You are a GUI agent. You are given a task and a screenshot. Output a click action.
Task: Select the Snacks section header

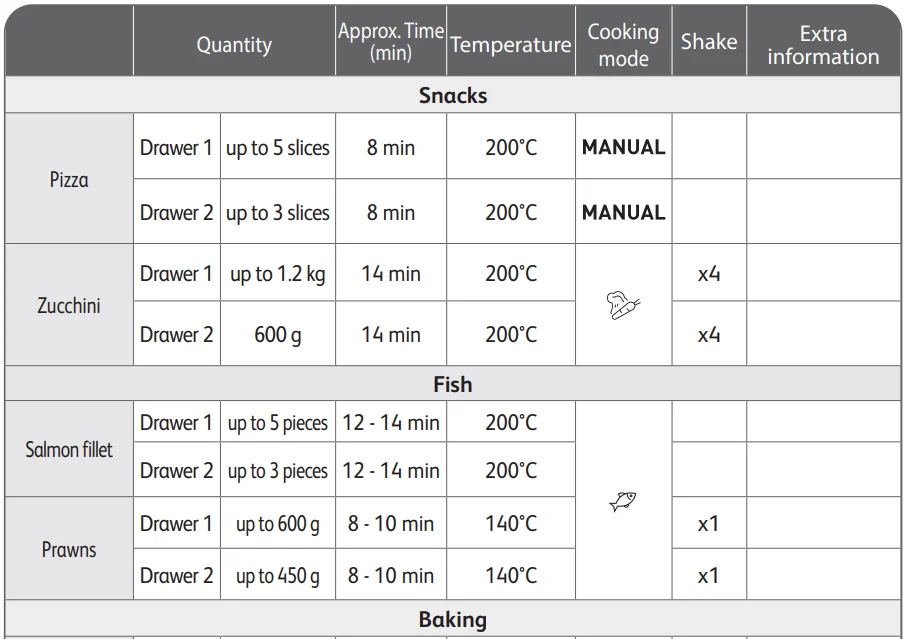click(453, 96)
